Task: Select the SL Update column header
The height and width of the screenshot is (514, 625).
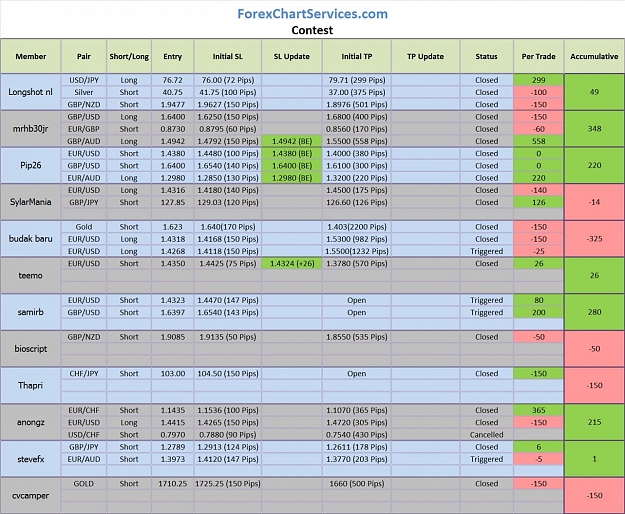Action: (x=292, y=56)
